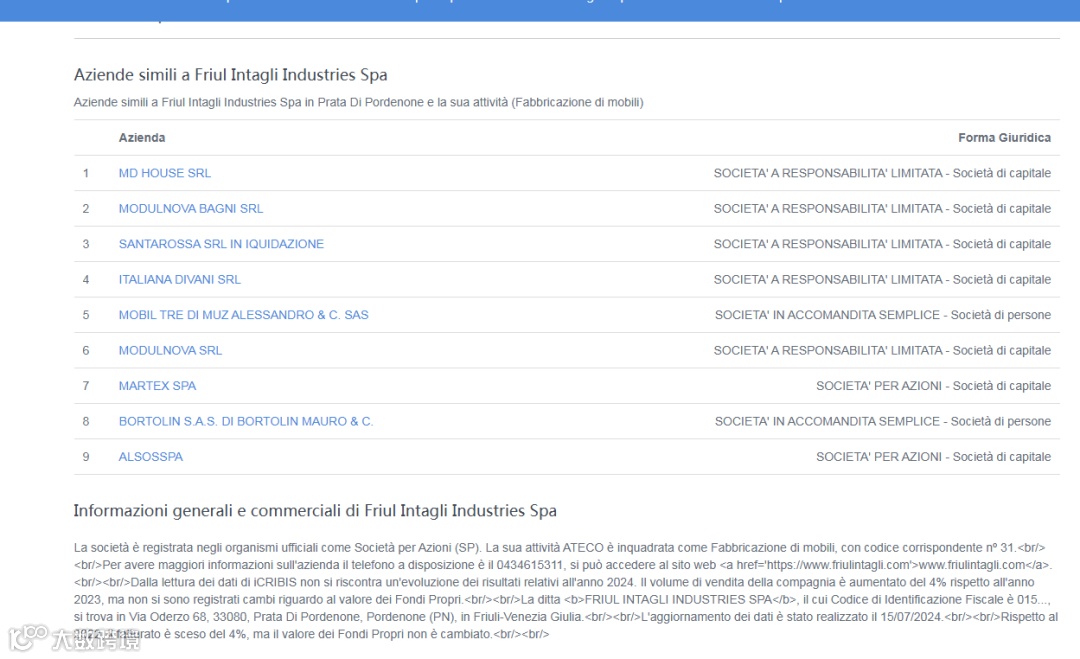Image resolution: width=1080 pixels, height=659 pixels.
Task: Click 'SOCIETA' IN ACCOMANDITA SEMPLICE' in BORTOLIN row
Action: [827, 421]
